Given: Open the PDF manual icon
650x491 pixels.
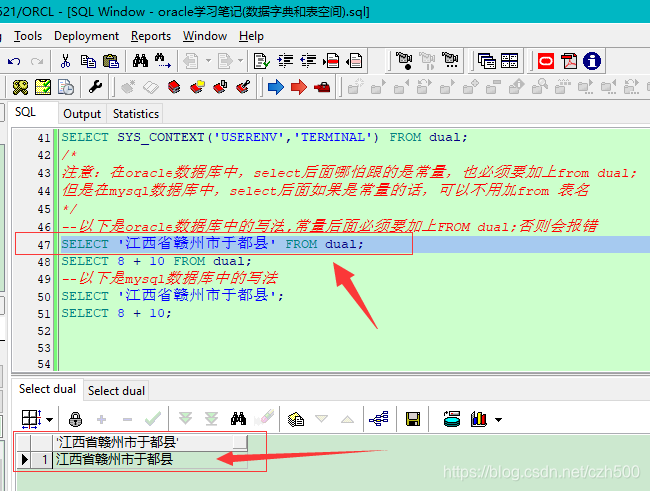Looking at the screenshot, I should (x=569, y=61).
